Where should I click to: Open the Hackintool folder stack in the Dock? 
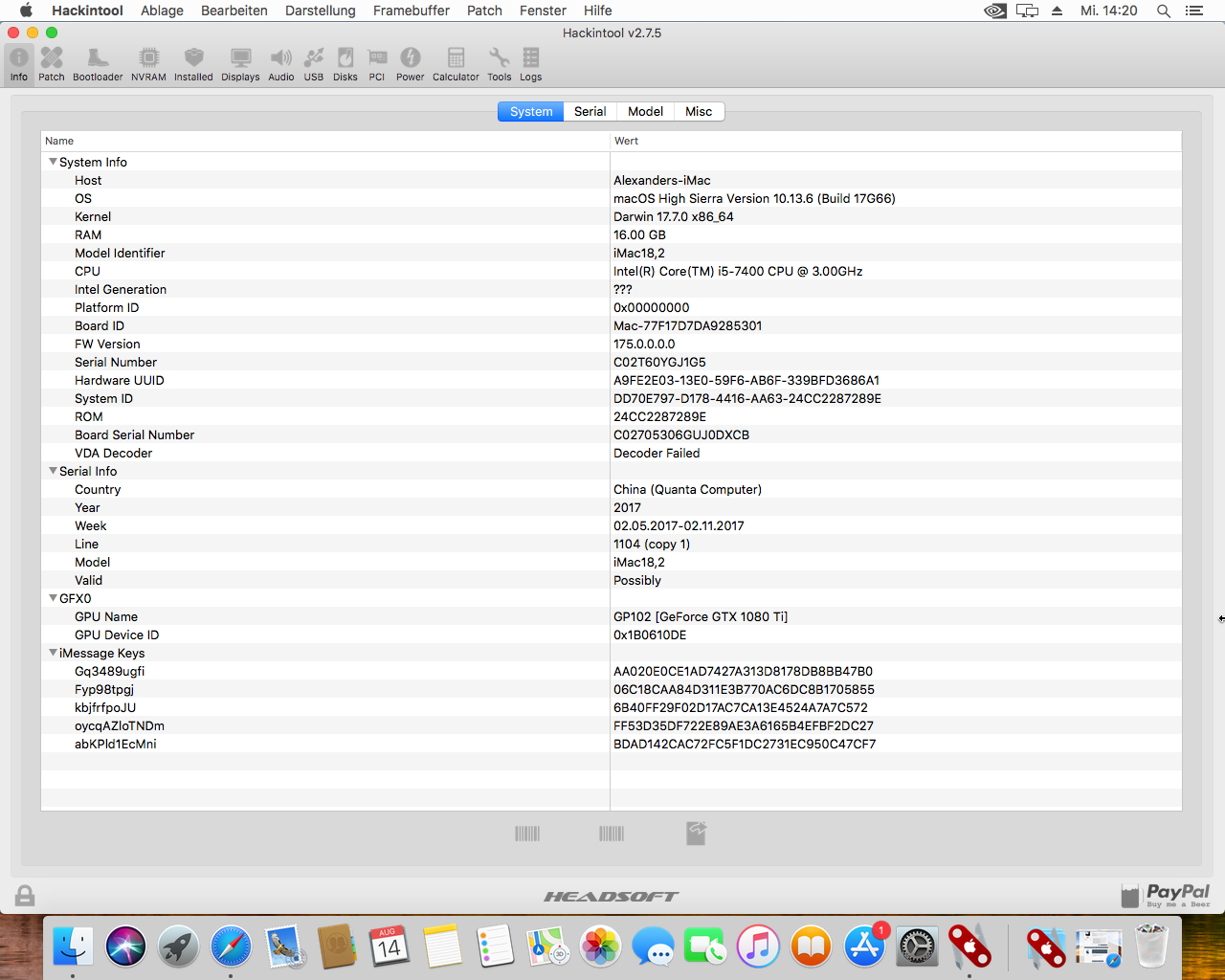point(1046,947)
